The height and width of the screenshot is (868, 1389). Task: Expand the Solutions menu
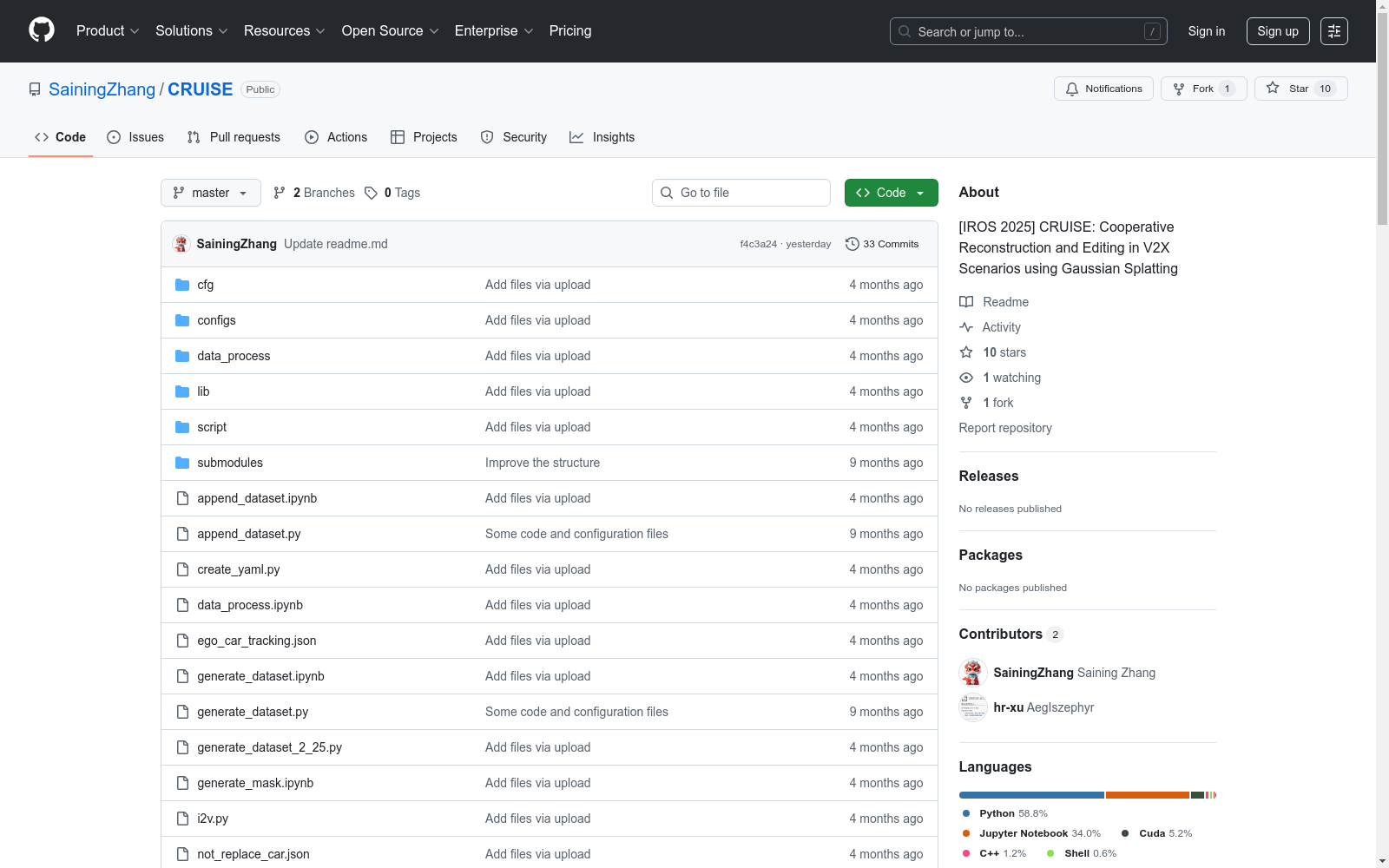[x=192, y=31]
